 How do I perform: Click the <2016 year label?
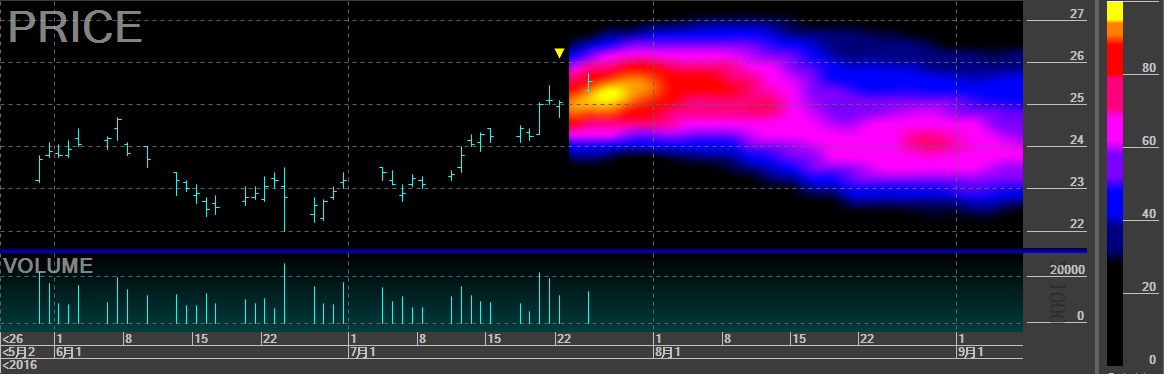(x=19, y=364)
